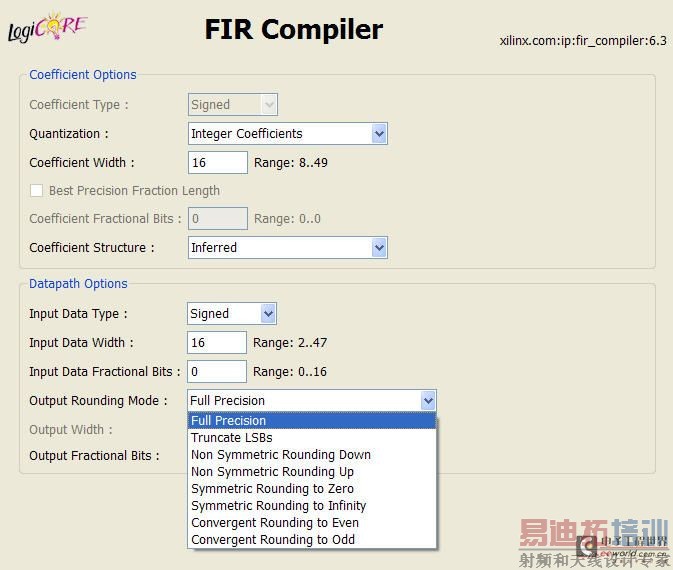This screenshot has width=673, height=570.
Task: Select Non Symmetric Rounding Up
Action: [312, 472]
